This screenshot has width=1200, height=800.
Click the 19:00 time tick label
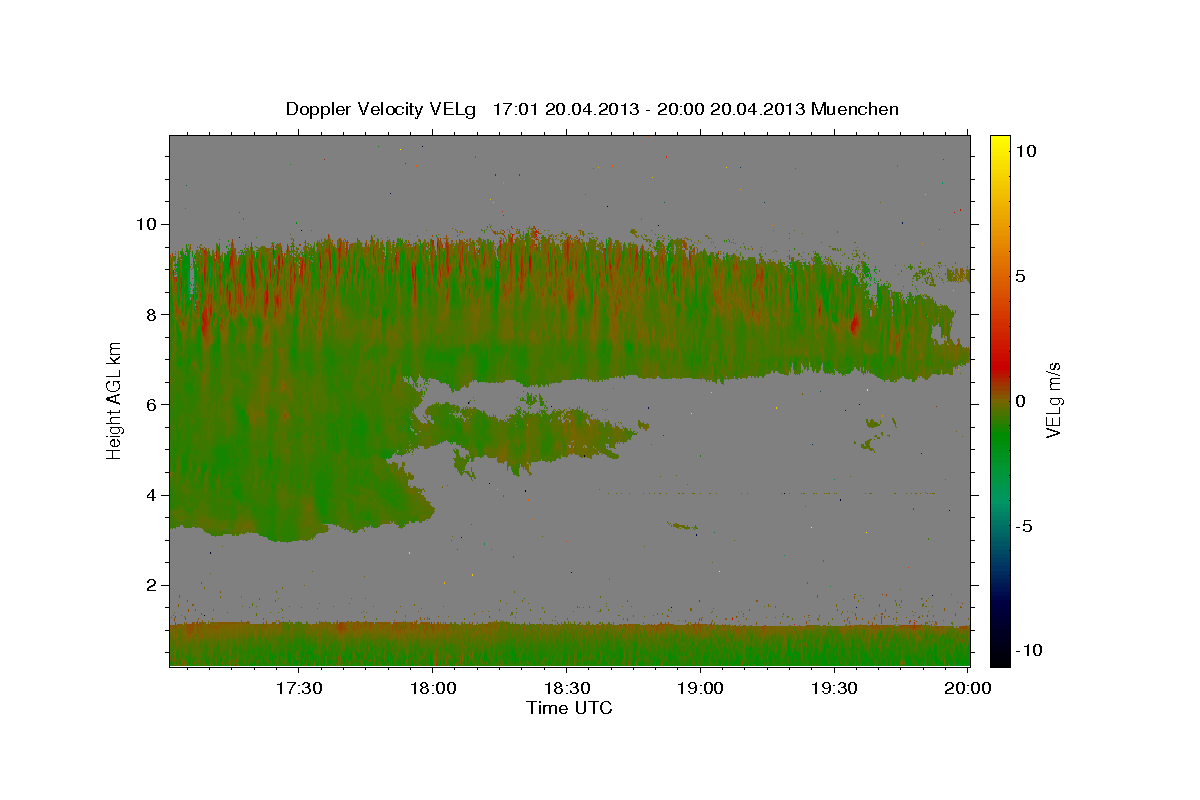pos(700,688)
